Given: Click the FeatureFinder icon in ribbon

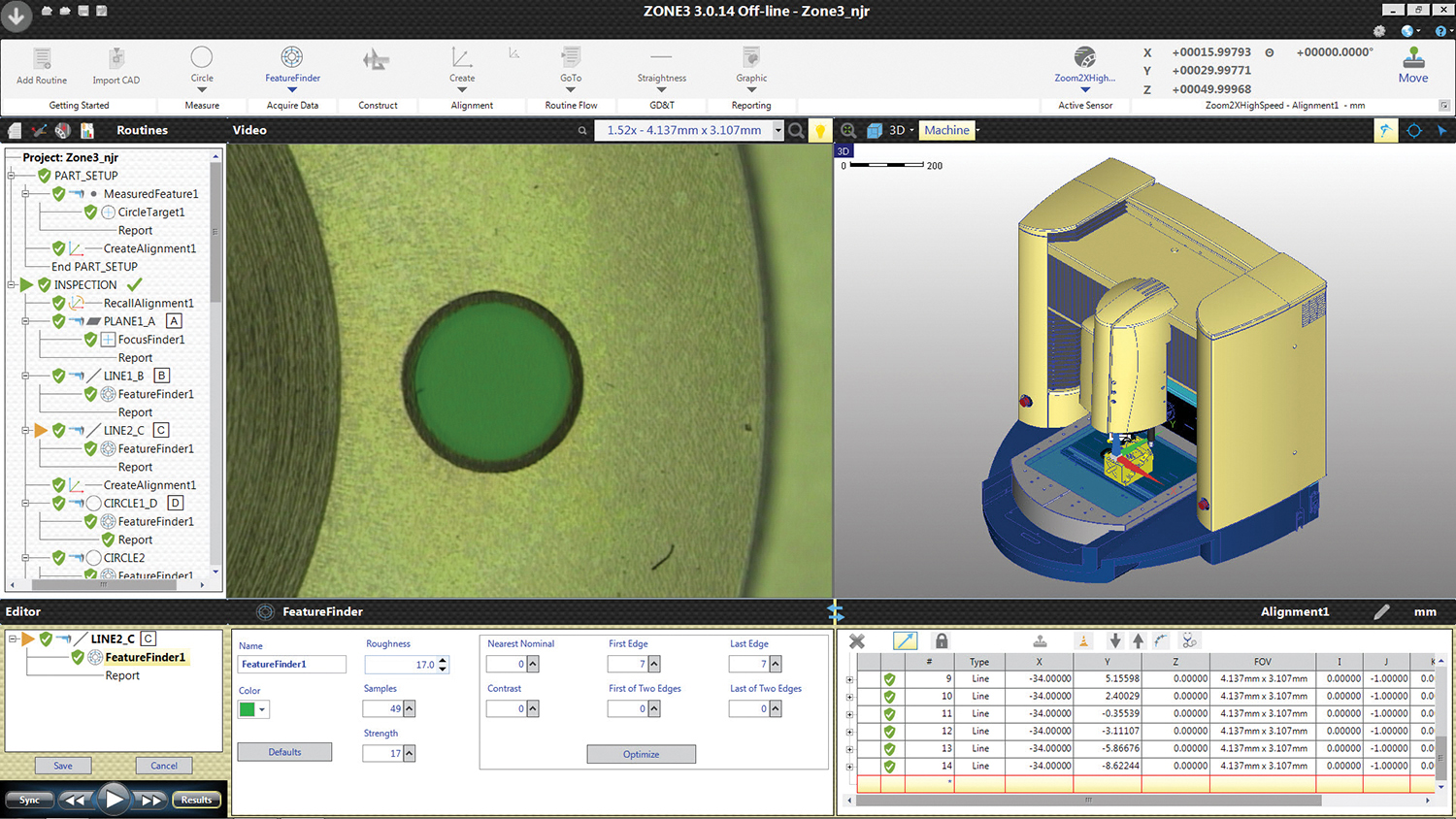Looking at the screenshot, I should pyautogui.click(x=292, y=57).
